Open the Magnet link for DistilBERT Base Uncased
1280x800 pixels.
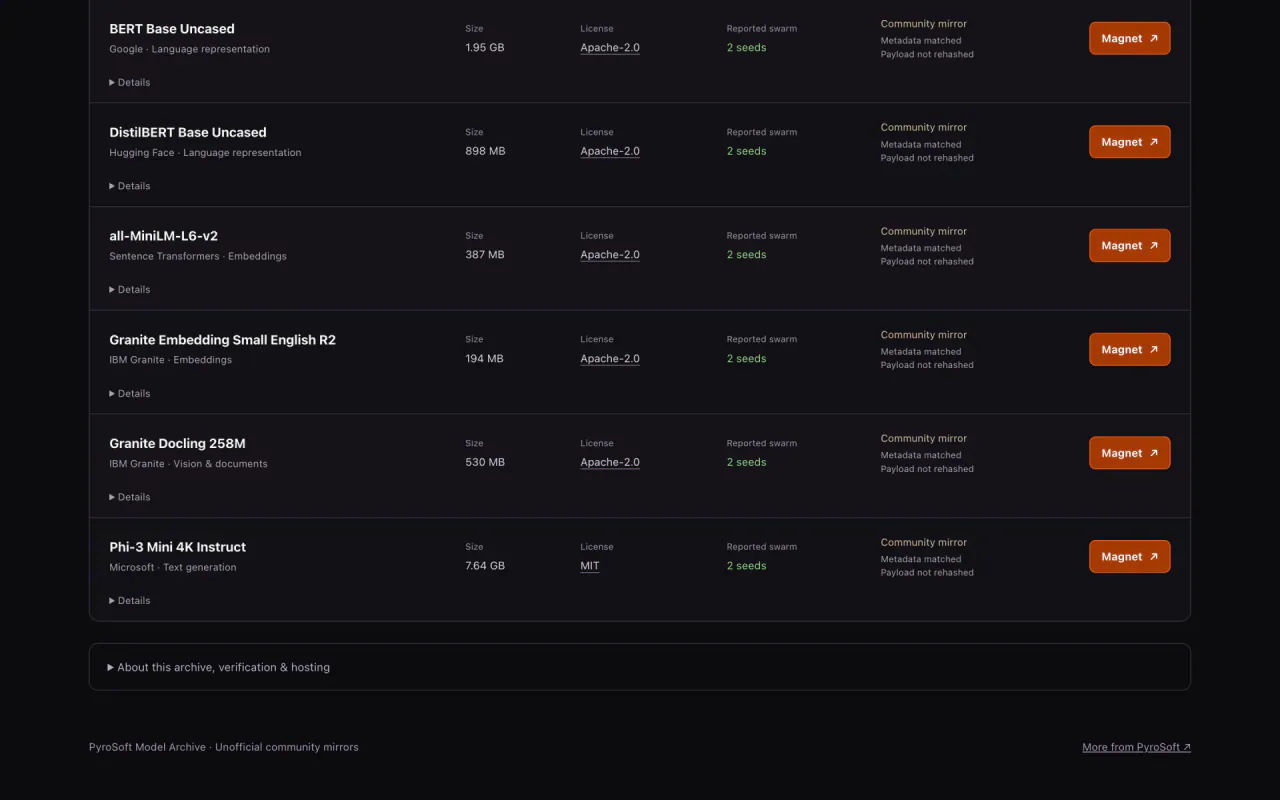click(x=1129, y=142)
